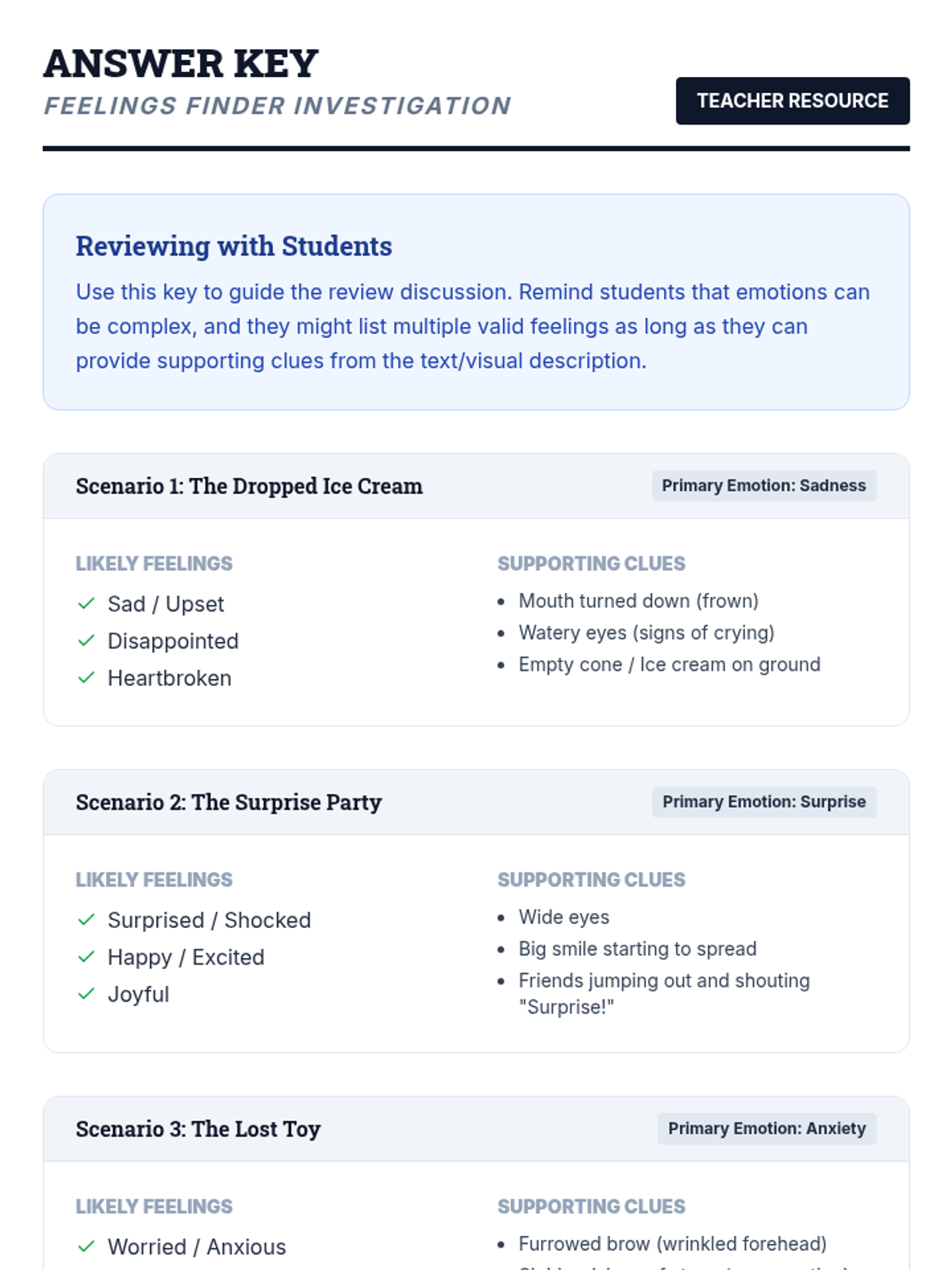Click the Watery eyes supporting clue
The height and width of the screenshot is (1270, 952).
click(646, 633)
